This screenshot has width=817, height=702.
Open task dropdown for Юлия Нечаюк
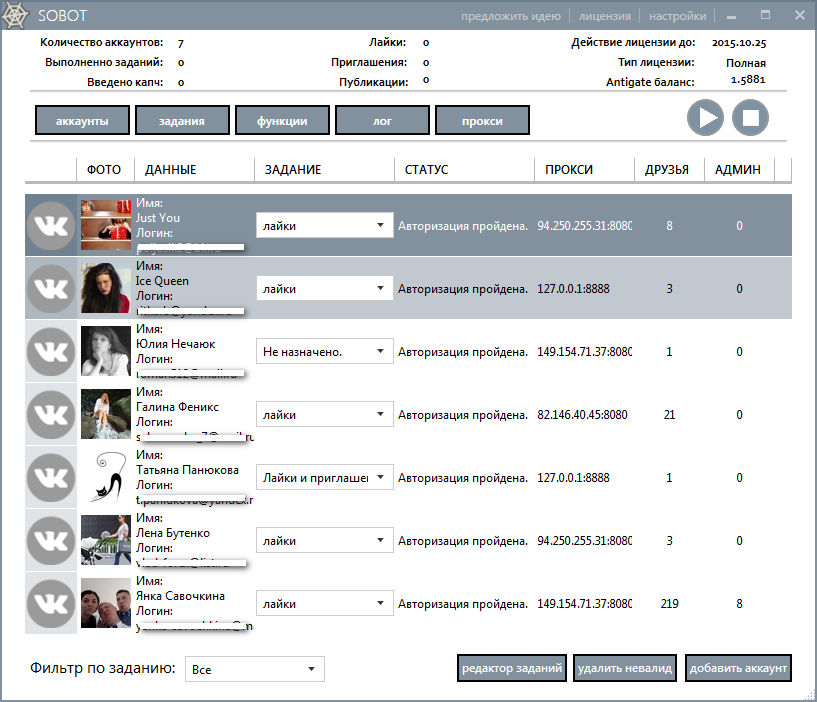click(x=324, y=352)
